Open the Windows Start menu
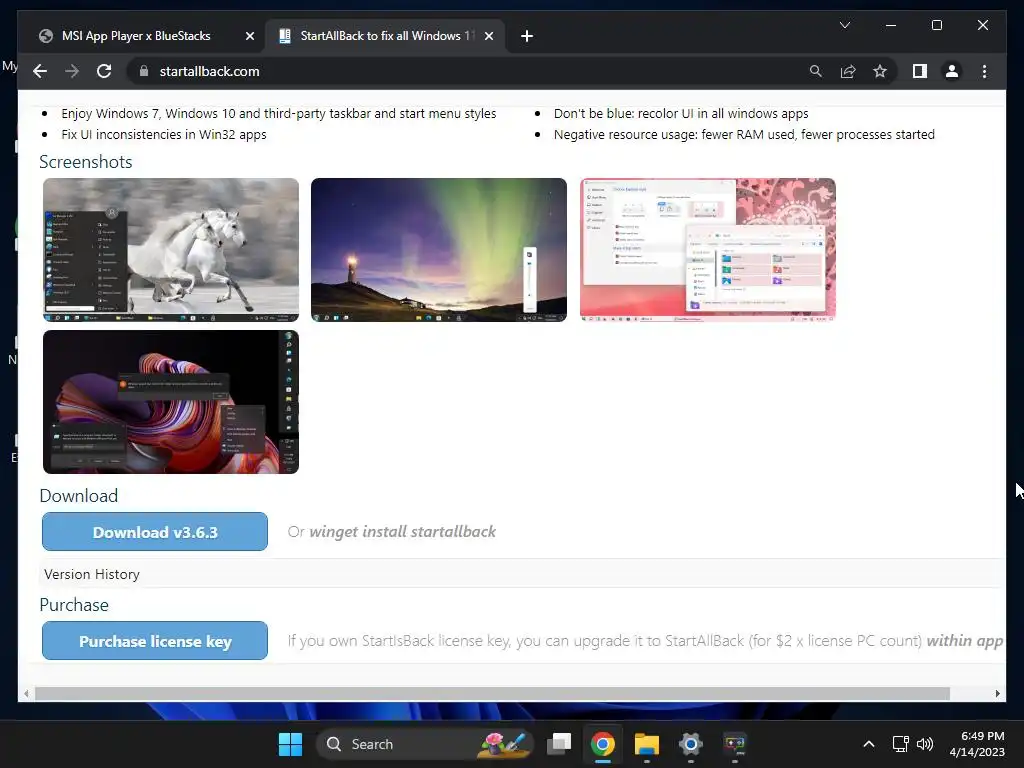The image size is (1024, 768). [290, 744]
